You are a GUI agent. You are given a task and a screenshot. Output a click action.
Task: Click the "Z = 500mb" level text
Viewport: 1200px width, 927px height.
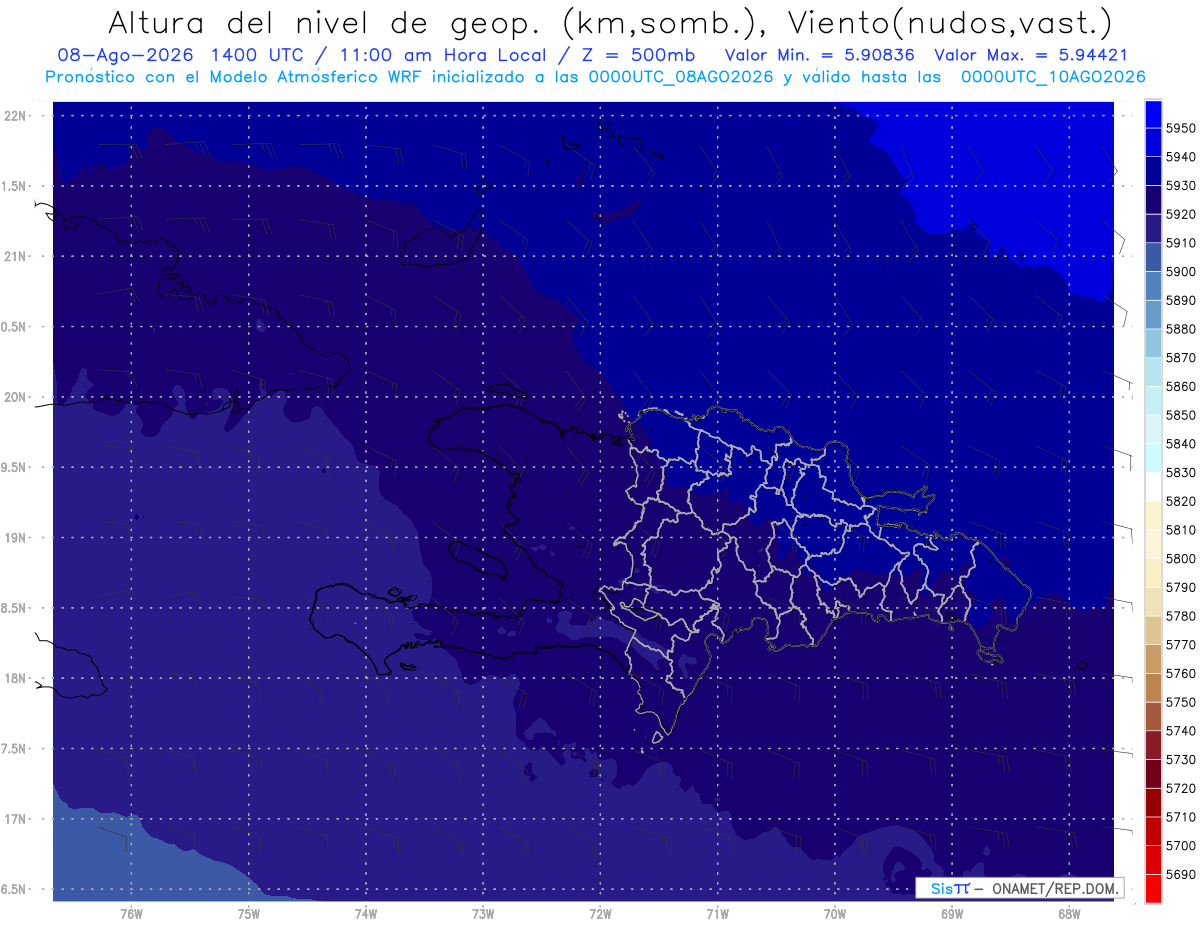[x=638, y=55]
